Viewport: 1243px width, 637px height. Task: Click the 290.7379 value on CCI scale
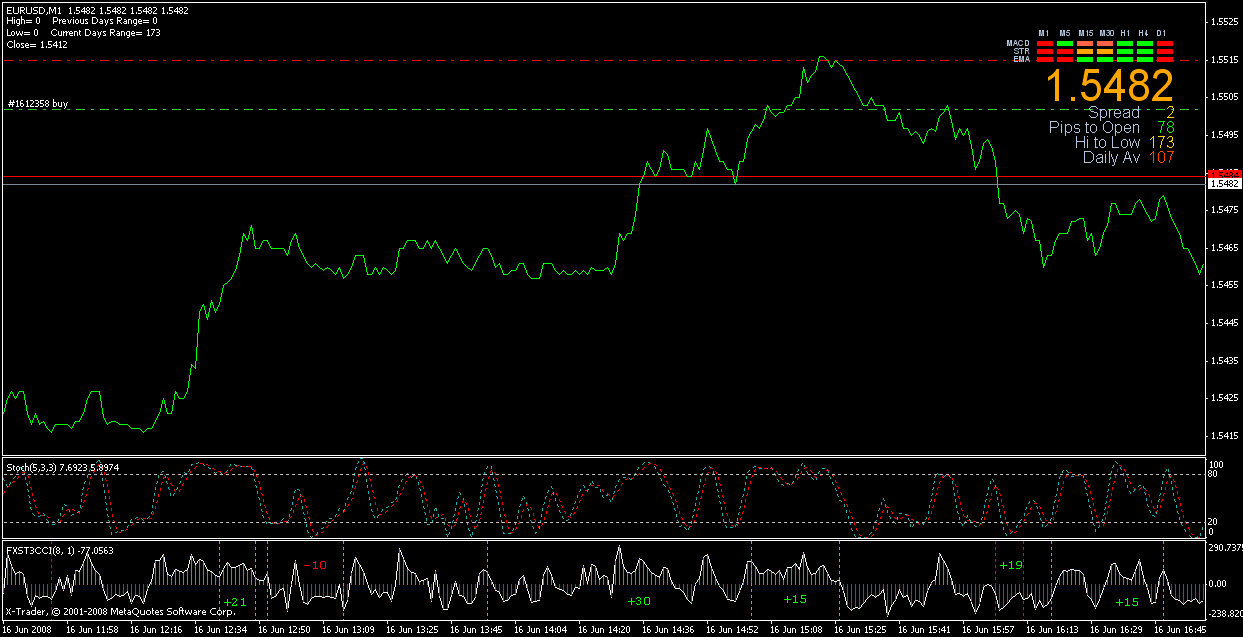tap(1225, 547)
